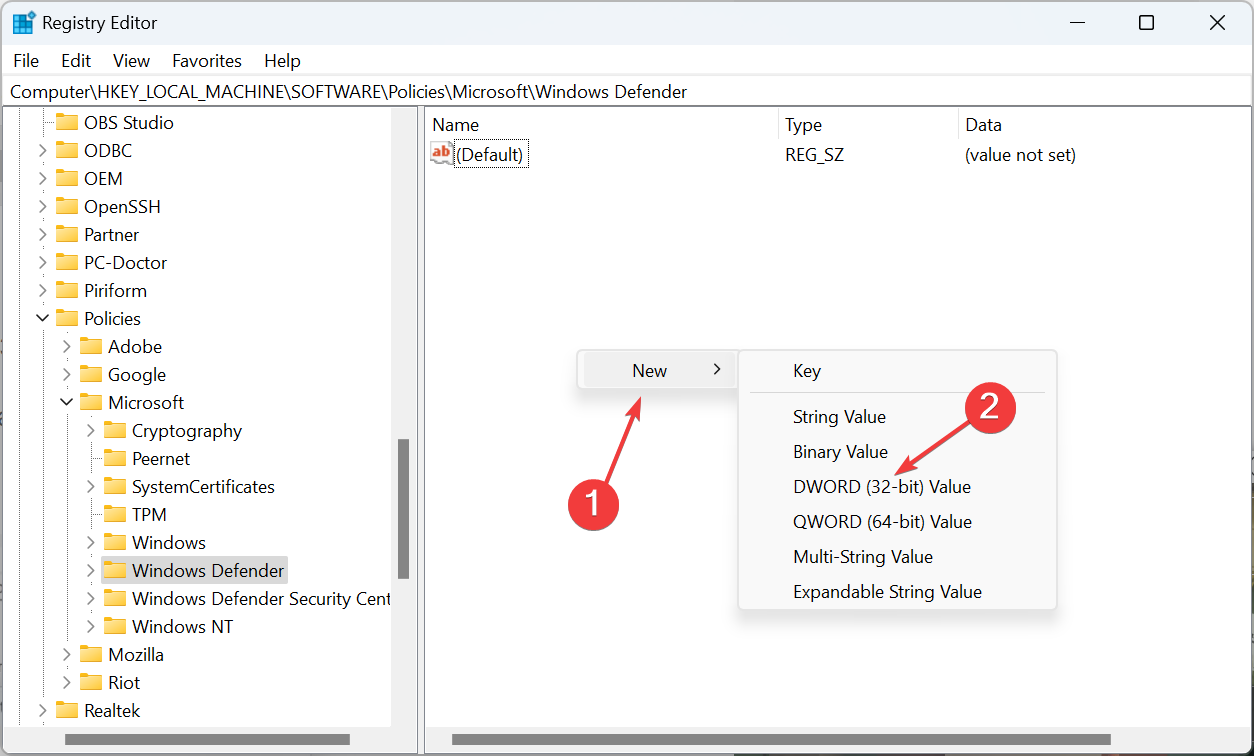1254x756 pixels.
Task: Click the registry path address bar
Action: (x=627, y=92)
